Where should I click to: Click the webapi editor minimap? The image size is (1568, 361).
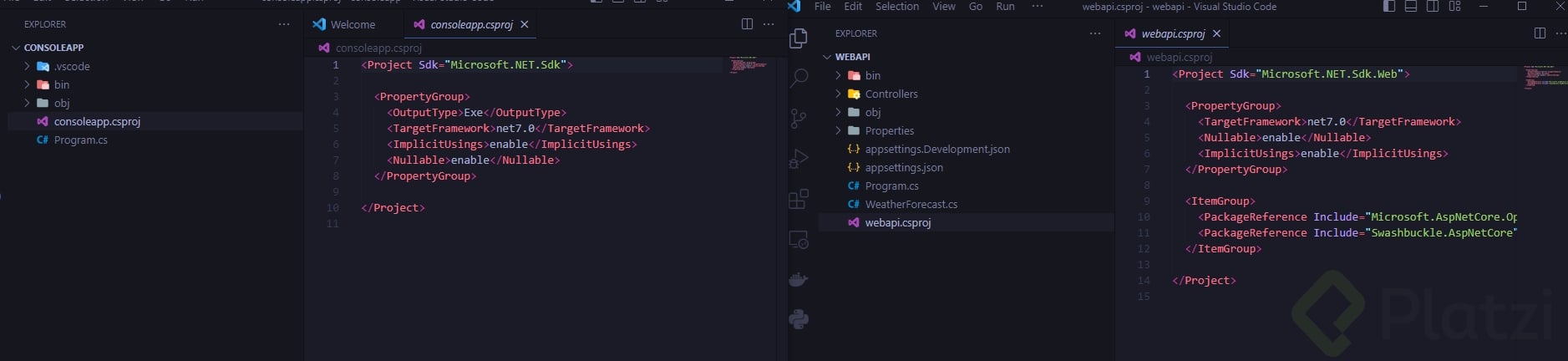coord(1545,76)
